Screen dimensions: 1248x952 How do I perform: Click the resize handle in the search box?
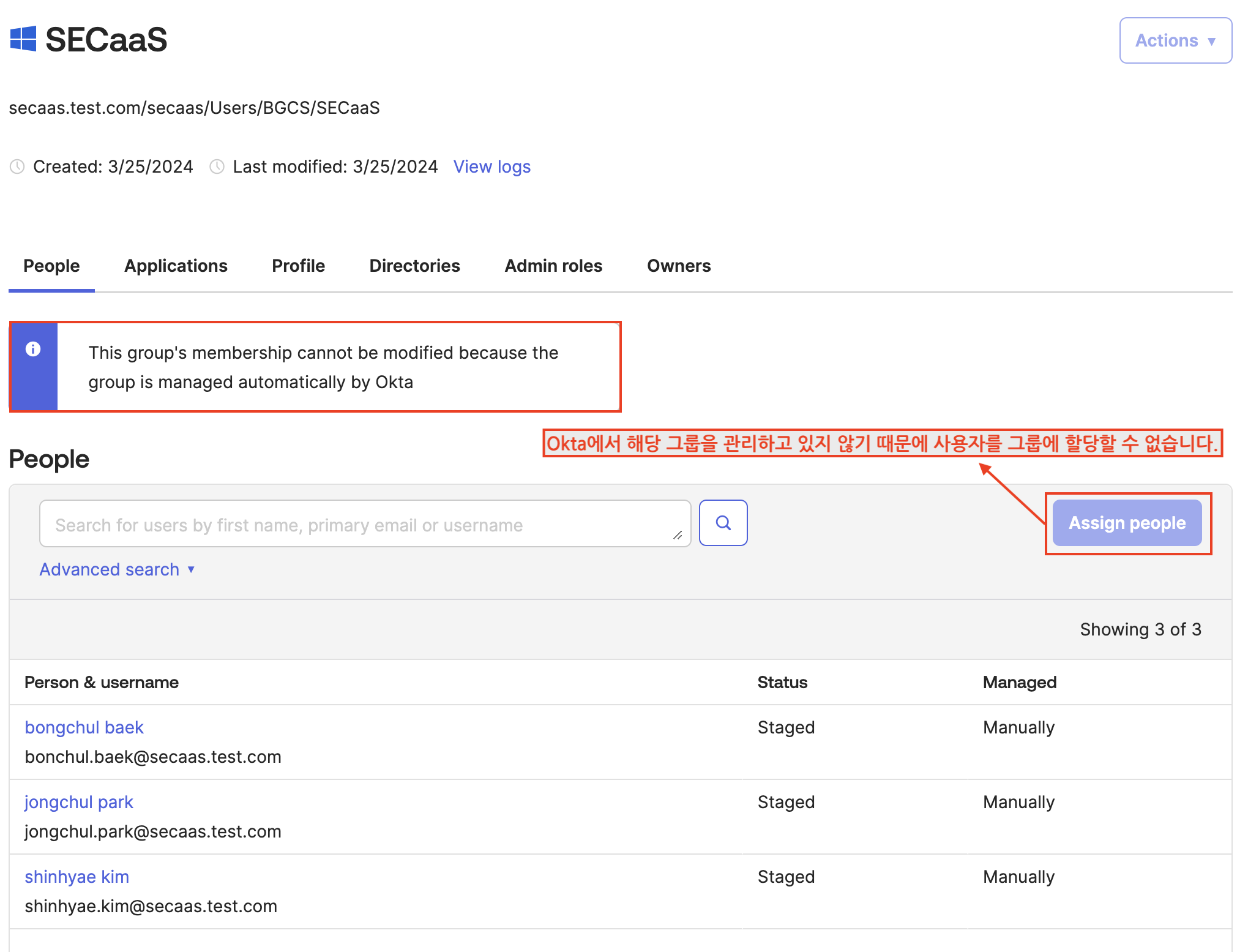(678, 535)
